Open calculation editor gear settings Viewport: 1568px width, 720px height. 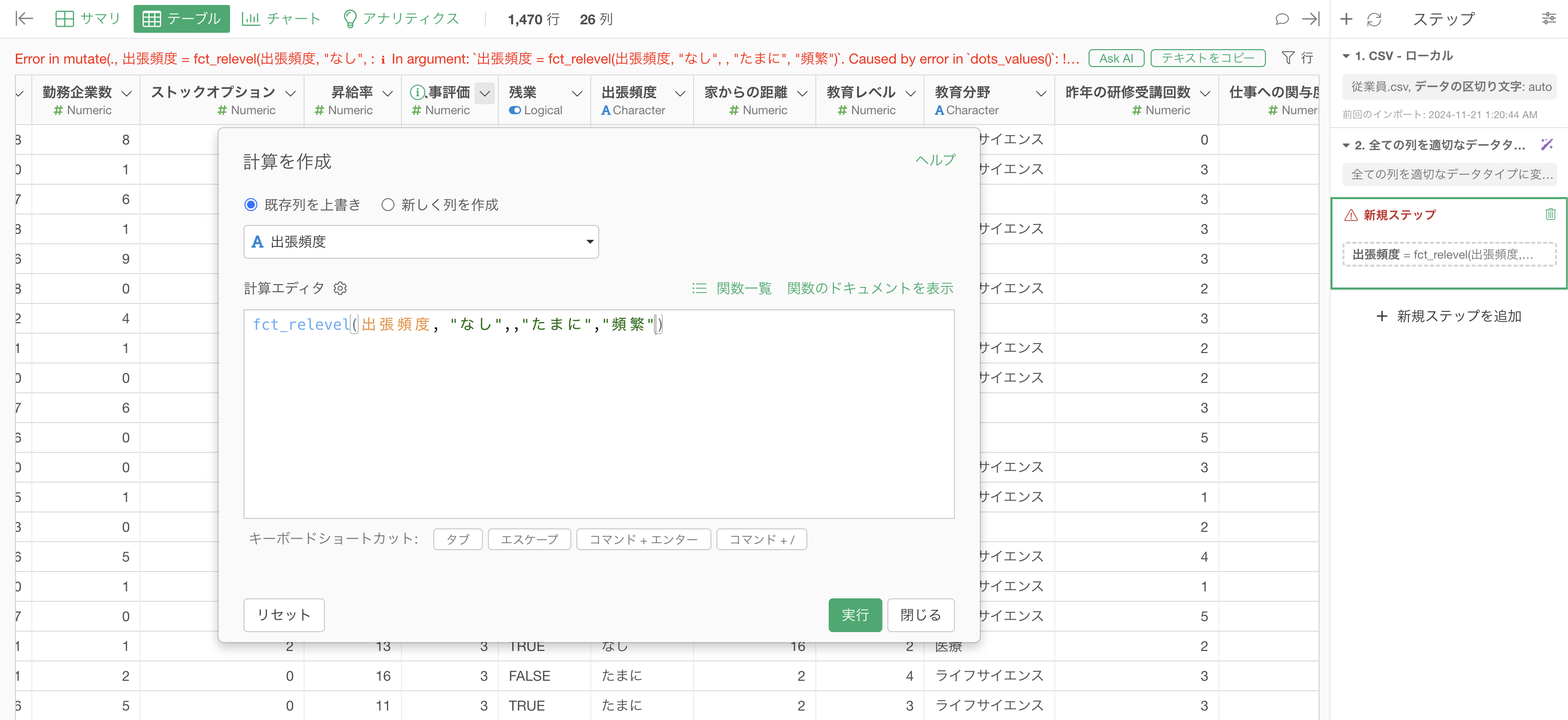340,288
